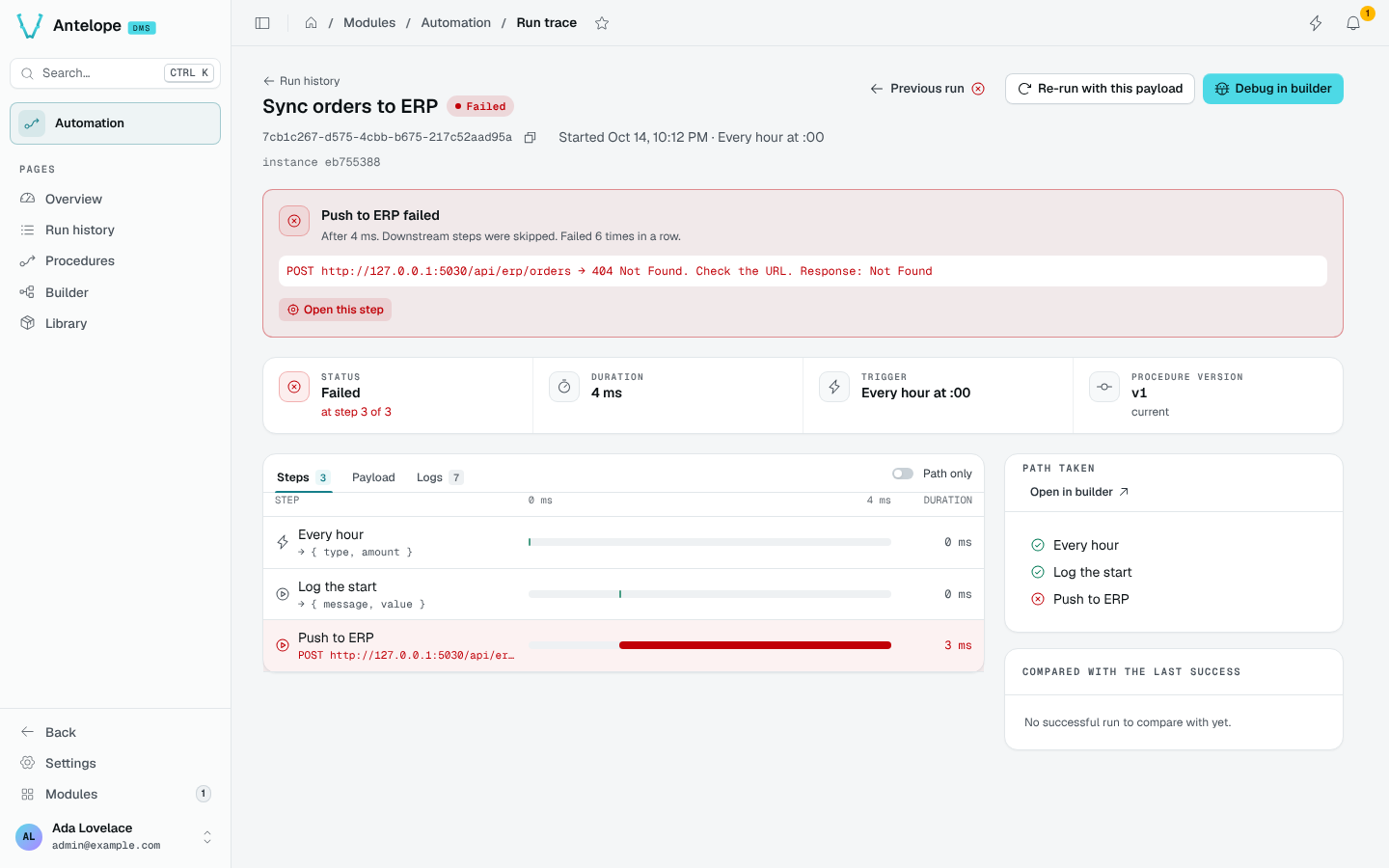
Task: Navigate to Builder in sidebar
Action: pos(115,292)
